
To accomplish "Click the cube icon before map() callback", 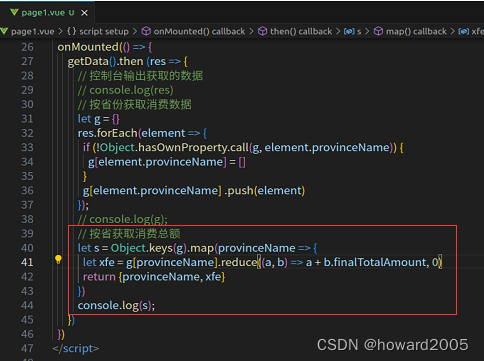I will click(x=378, y=31).
